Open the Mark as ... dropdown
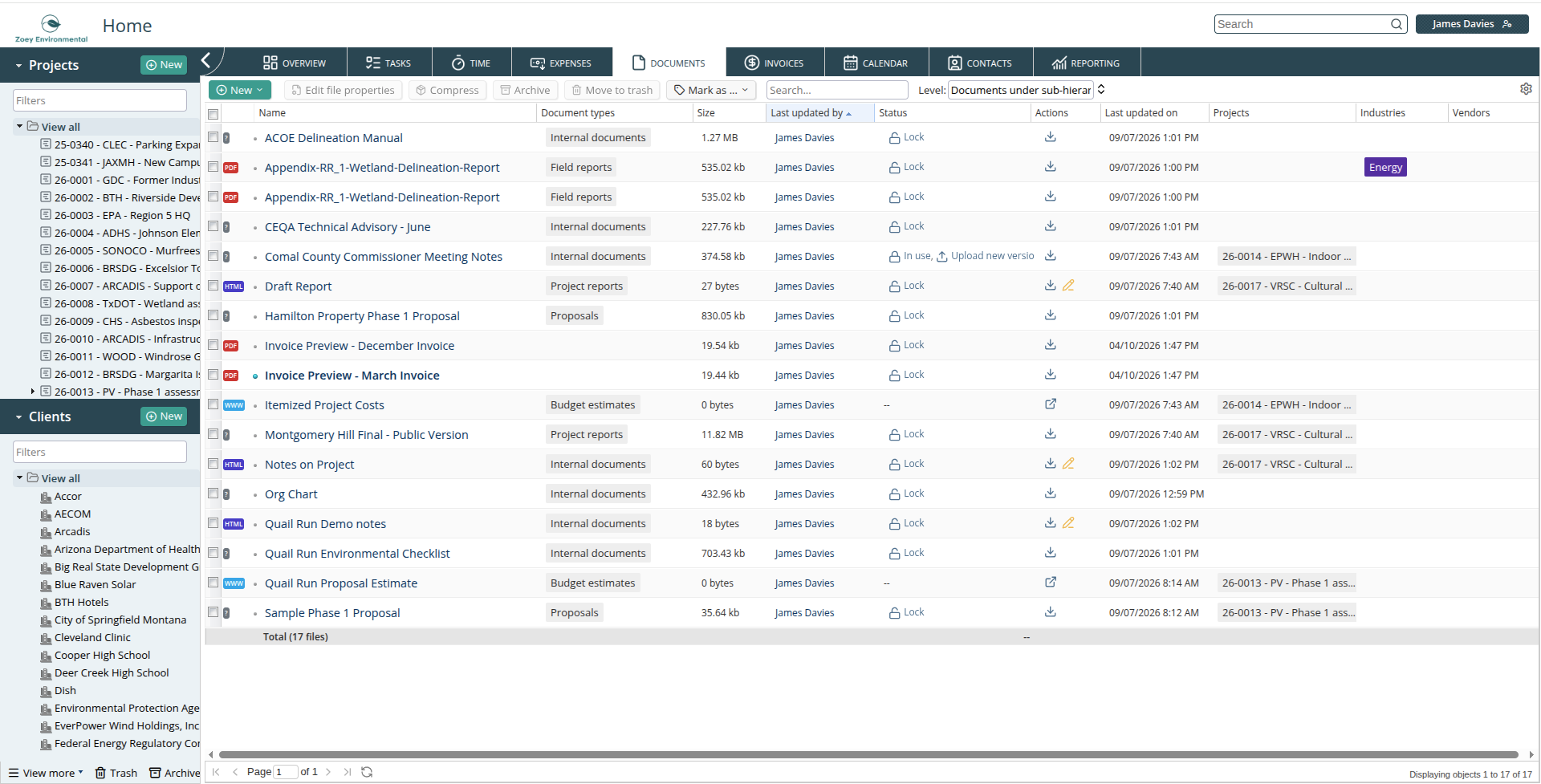The width and height of the screenshot is (1541, 784). 711,90
